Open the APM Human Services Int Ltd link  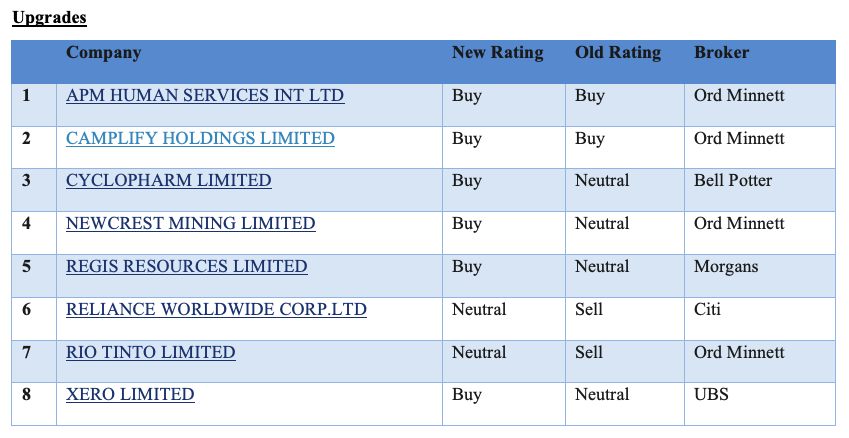pos(205,96)
